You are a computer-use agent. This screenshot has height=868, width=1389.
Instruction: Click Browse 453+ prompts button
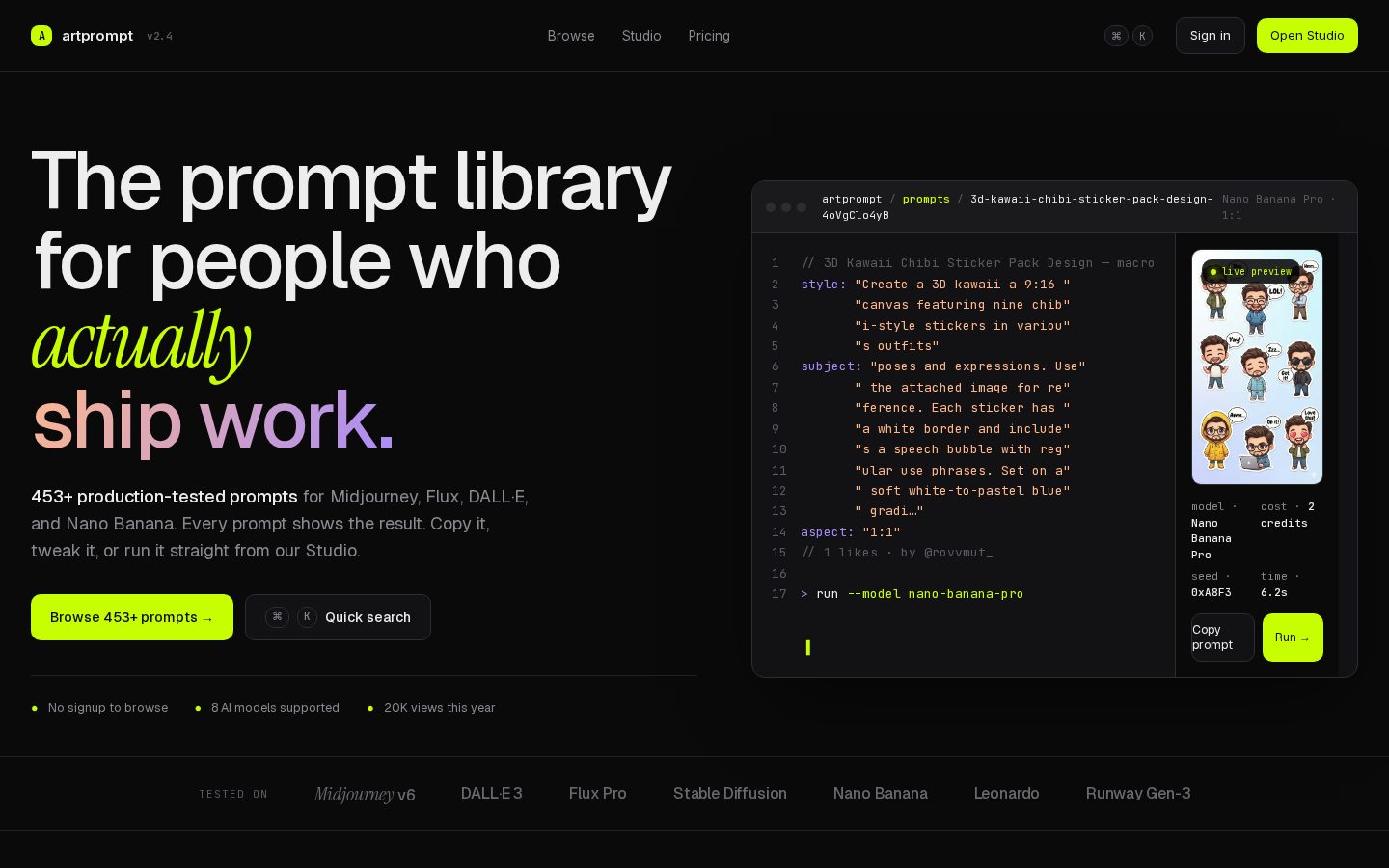[132, 617]
